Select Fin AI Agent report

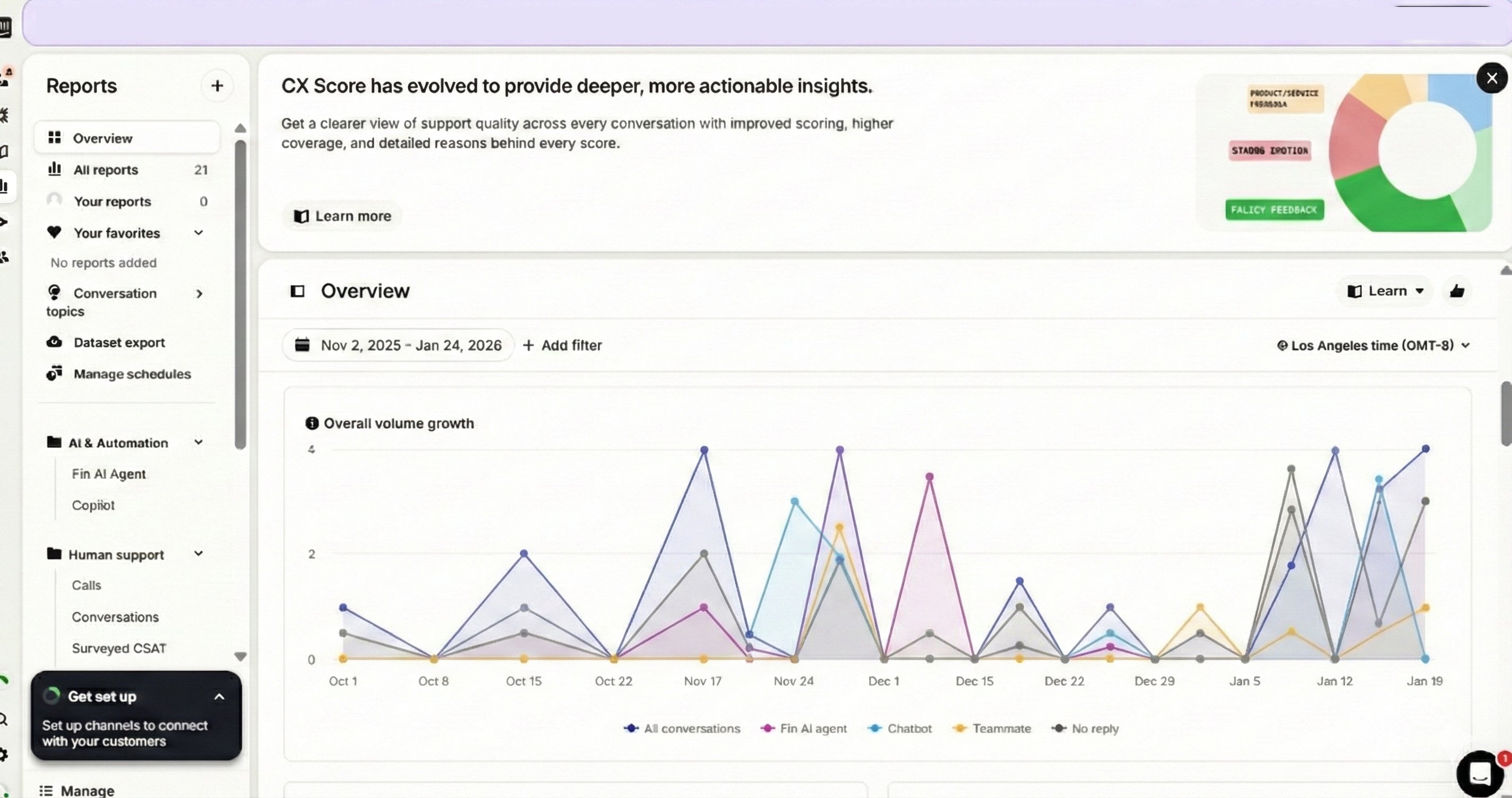[109, 473]
